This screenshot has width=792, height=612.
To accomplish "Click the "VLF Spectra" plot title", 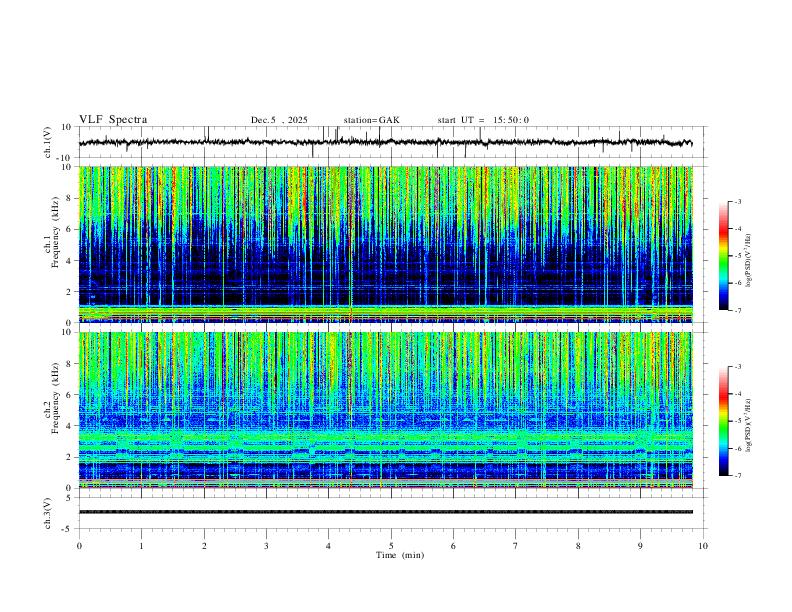I will click(113, 120).
